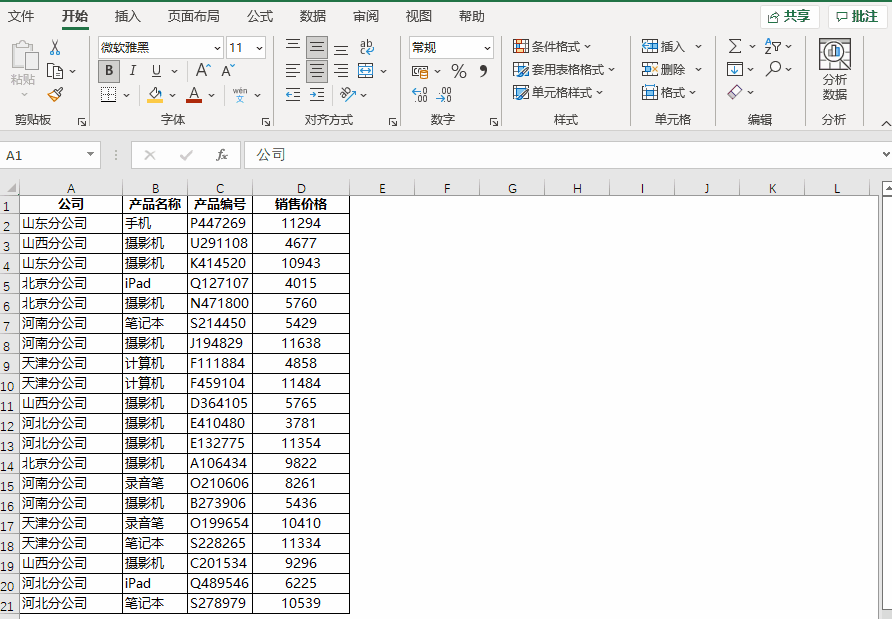This screenshot has height=619, width=892.
Task: Click the Cut scissors icon
Action: pos(55,47)
